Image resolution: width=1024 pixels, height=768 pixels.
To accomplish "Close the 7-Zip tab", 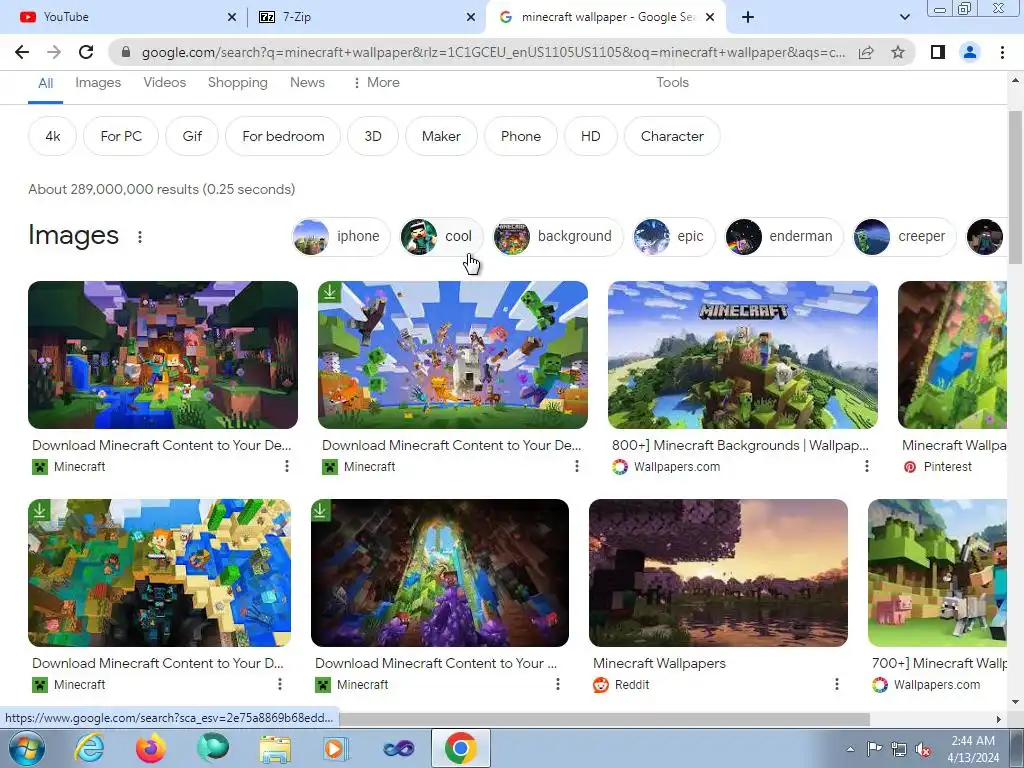I will [x=471, y=17].
